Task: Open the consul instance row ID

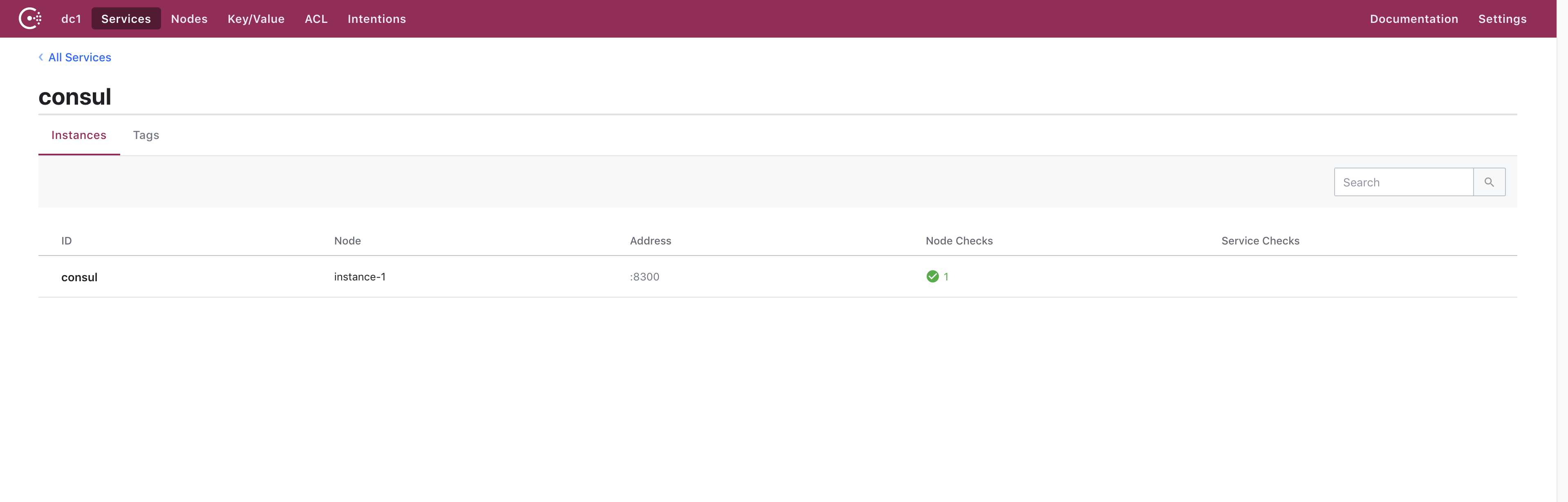Action: (79, 278)
